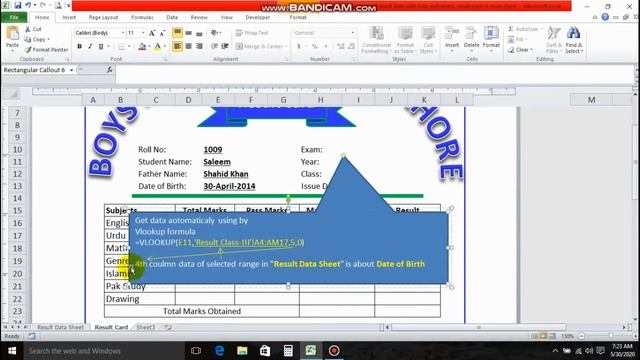Screen dimensions: 640x360
Task: Click the Excel Help question mark icon
Action: point(605,17)
